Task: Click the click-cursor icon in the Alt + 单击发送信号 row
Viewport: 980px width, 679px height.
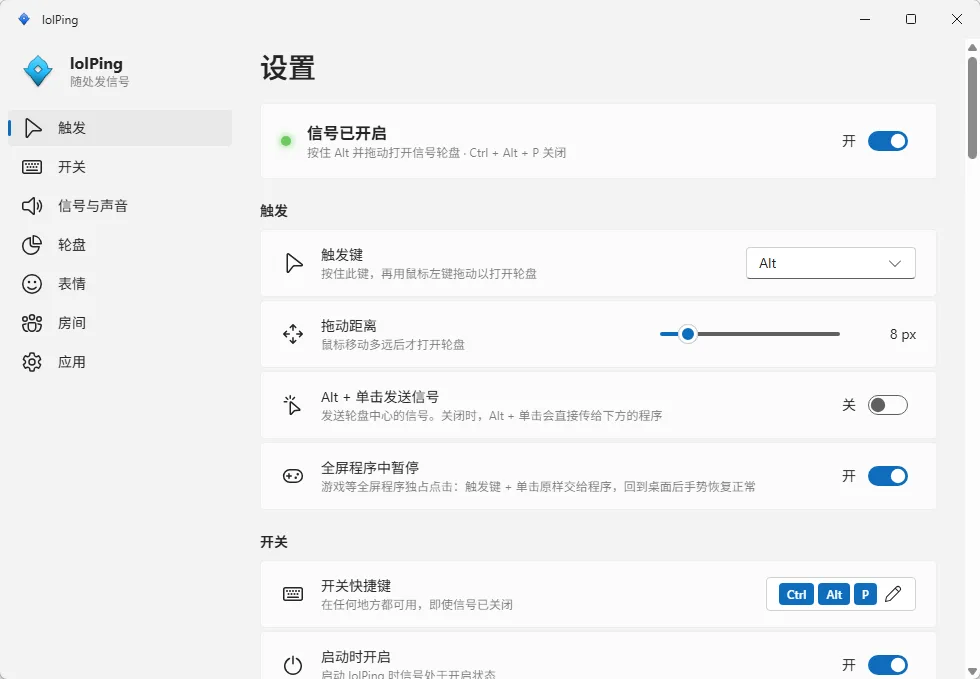Action: [292, 405]
